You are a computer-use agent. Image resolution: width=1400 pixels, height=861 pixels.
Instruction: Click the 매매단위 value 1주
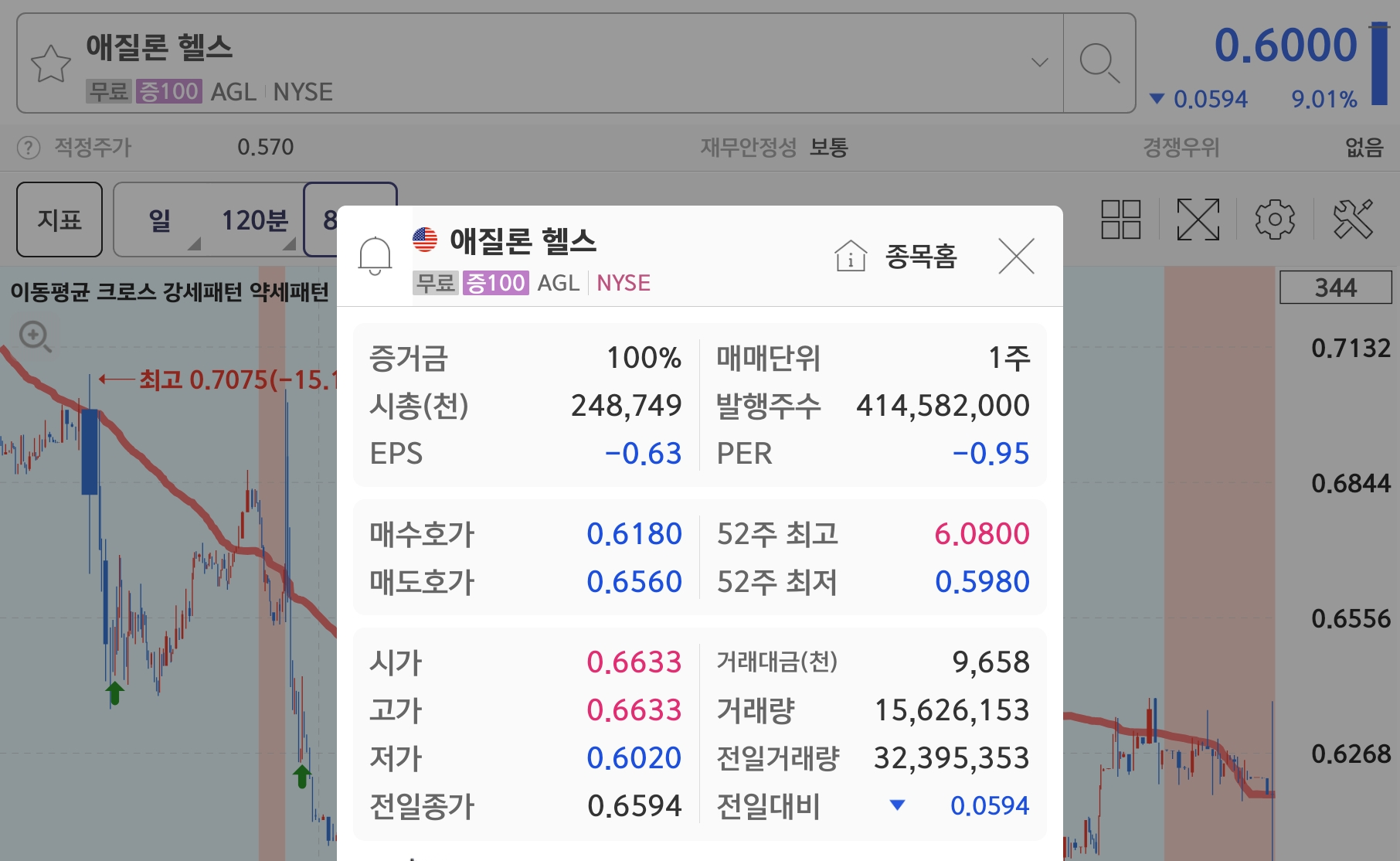click(1009, 358)
